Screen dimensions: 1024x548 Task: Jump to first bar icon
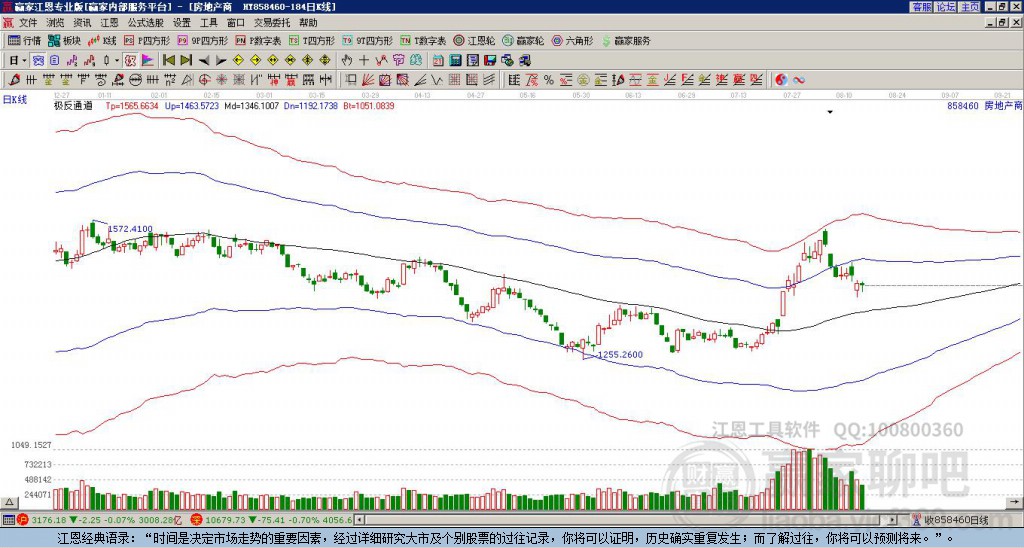pos(168,60)
